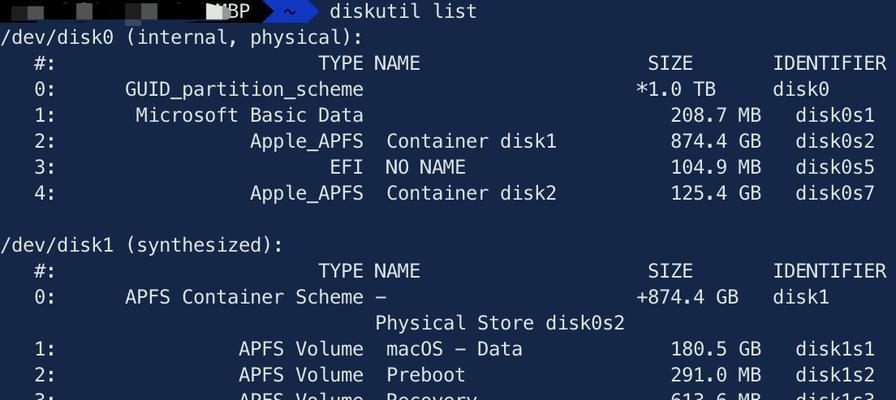Select the /dev/disk0 internal physical header
This screenshot has height=400, width=896.
click(x=181, y=38)
